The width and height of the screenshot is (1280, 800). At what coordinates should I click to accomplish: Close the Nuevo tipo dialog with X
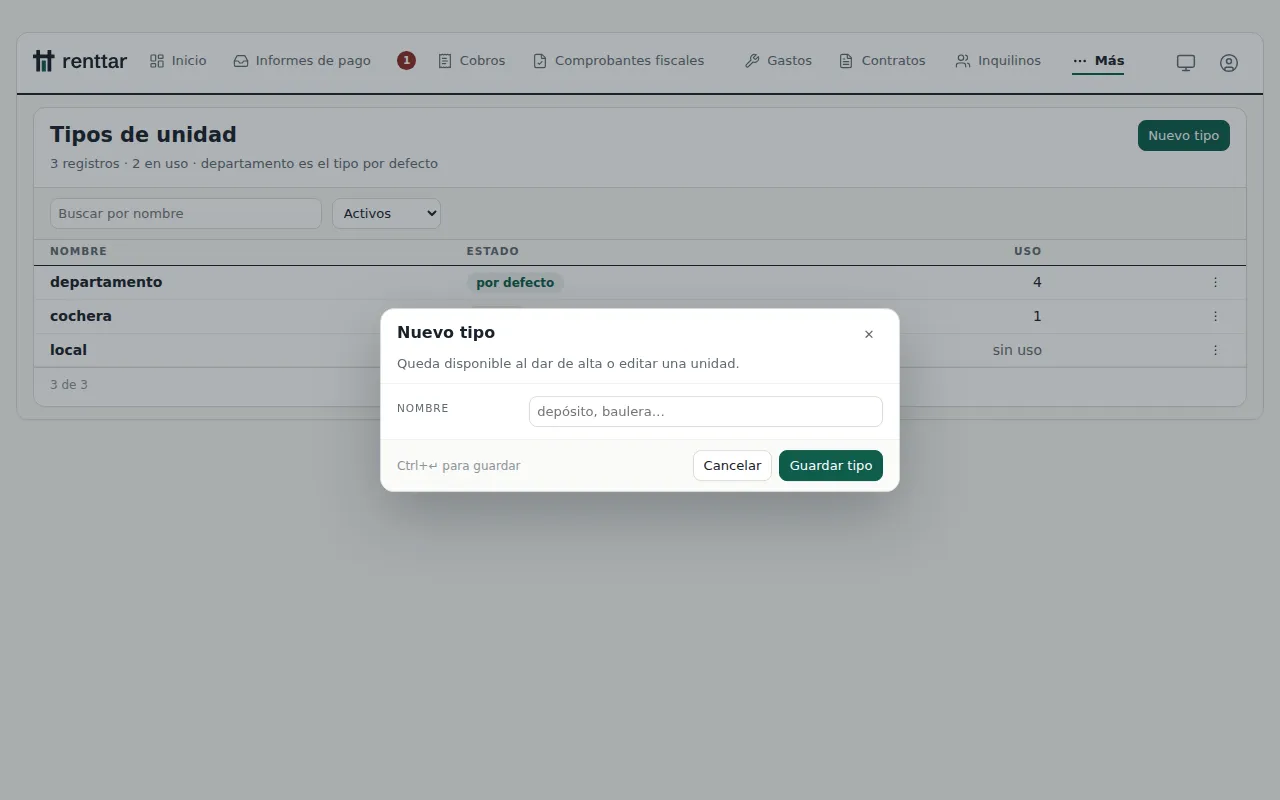coord(869,334)
